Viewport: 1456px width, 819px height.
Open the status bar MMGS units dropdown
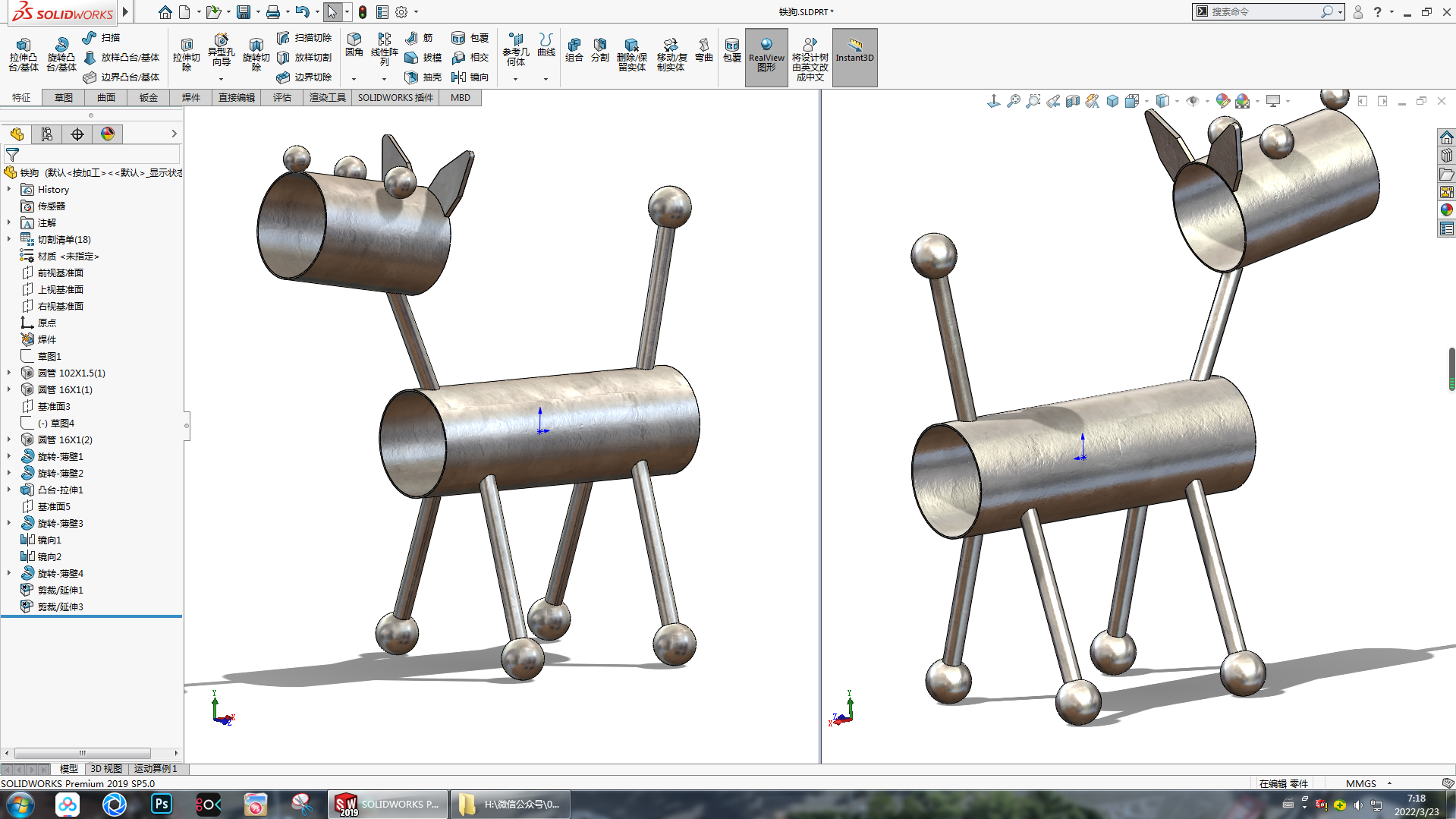coord(1389,783)
